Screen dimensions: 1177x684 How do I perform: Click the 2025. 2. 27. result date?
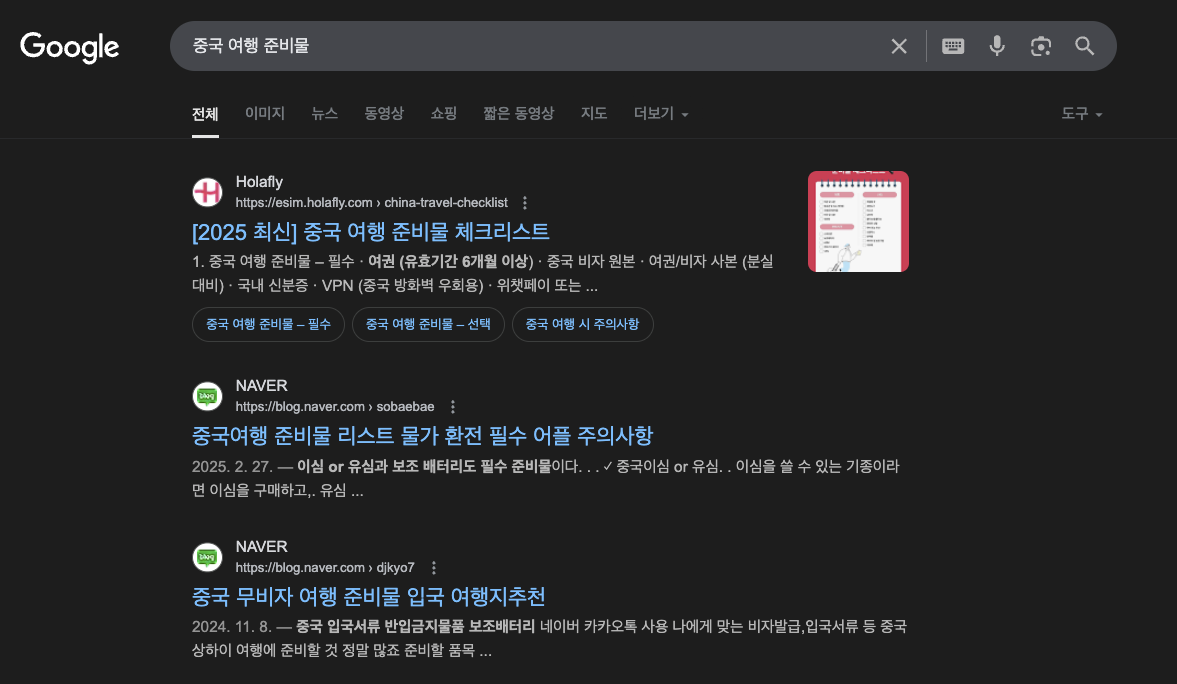pos(232,467)
